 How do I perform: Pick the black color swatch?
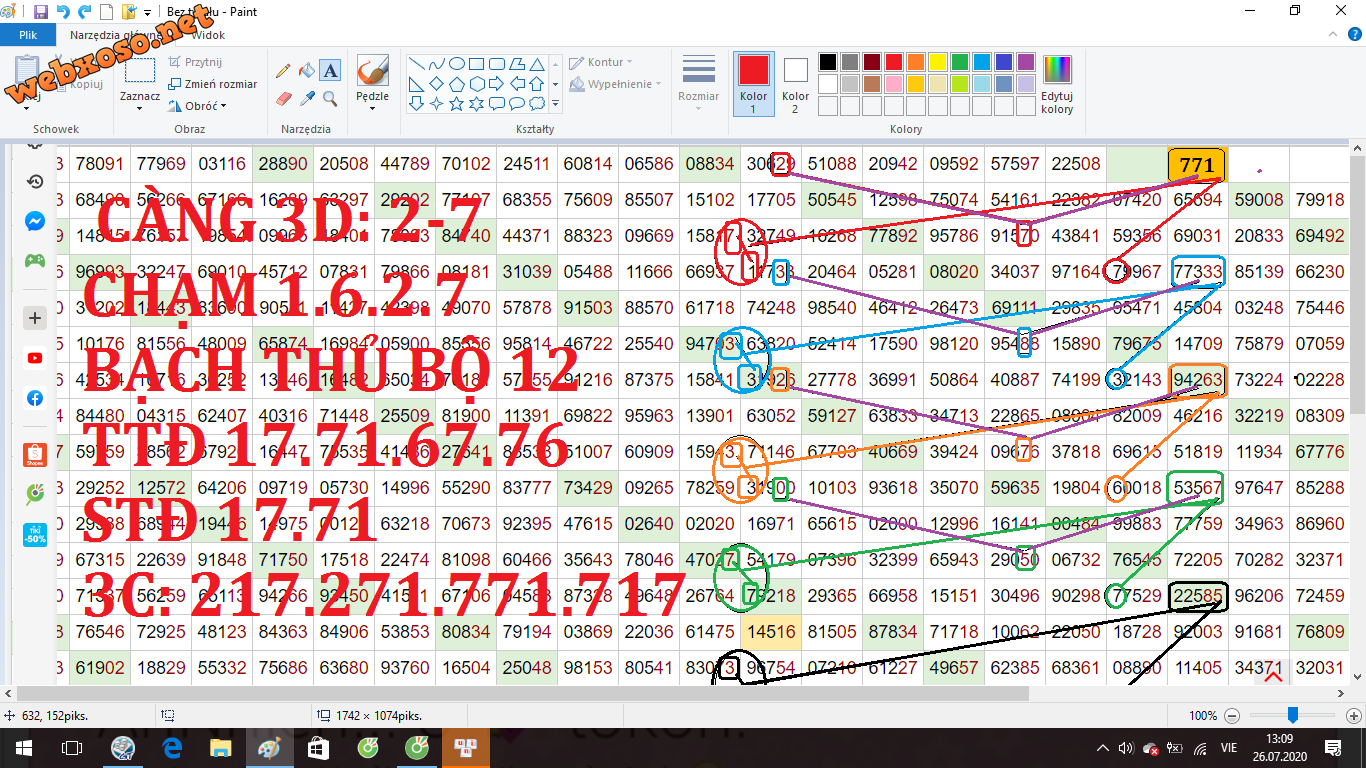click(x=828, y=62)
